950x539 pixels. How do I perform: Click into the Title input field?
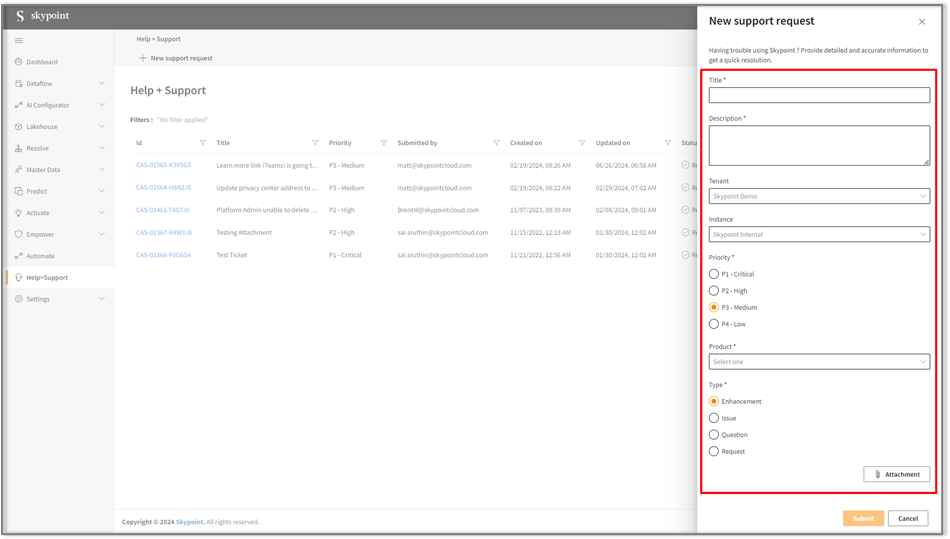point(819,96)
